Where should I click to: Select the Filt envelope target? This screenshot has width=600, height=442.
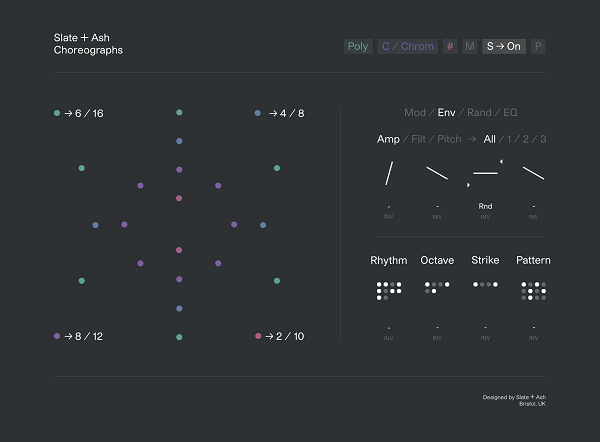click(x=418, y=139)
